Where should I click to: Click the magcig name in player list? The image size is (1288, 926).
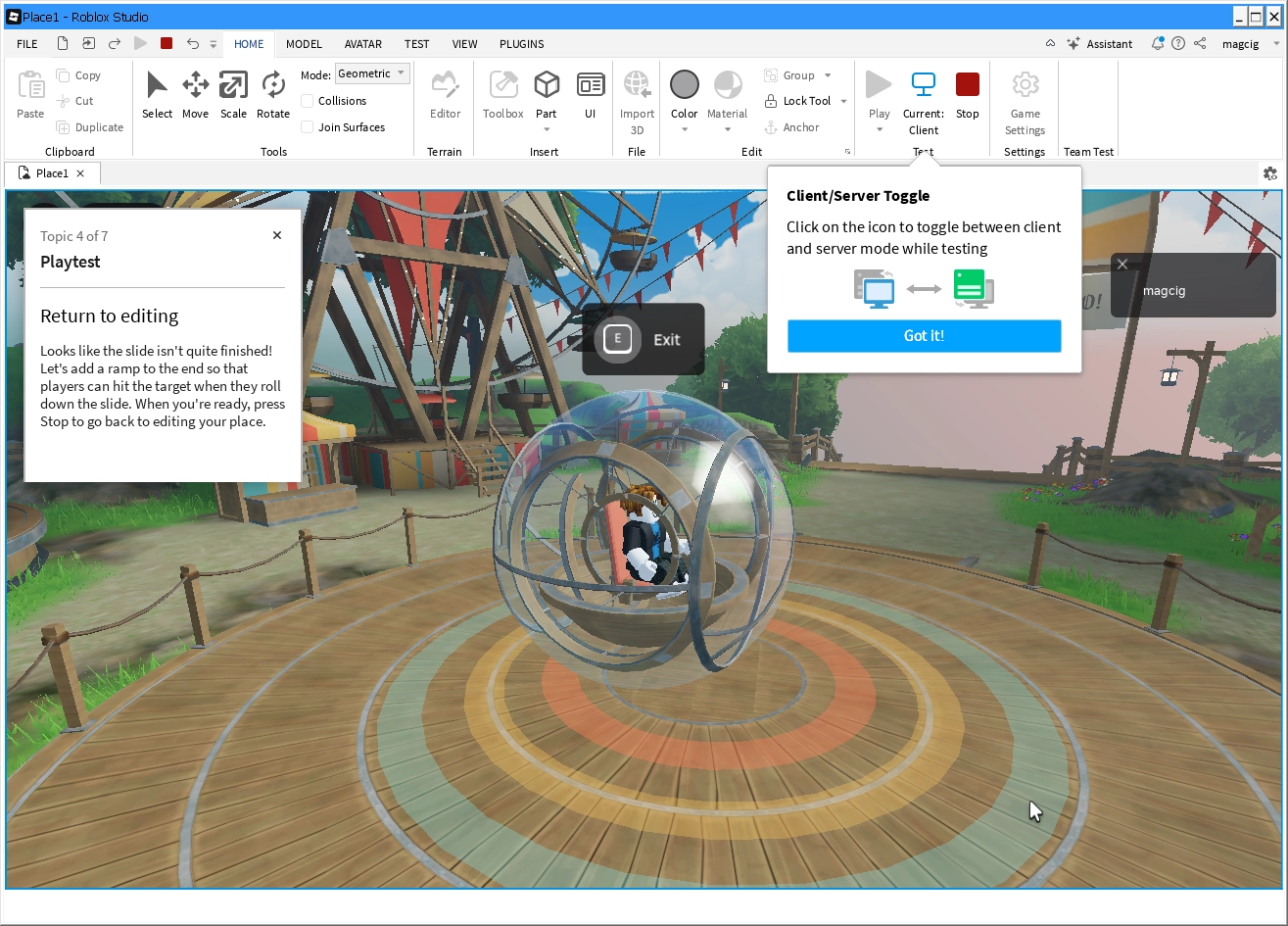point(1164,290)
